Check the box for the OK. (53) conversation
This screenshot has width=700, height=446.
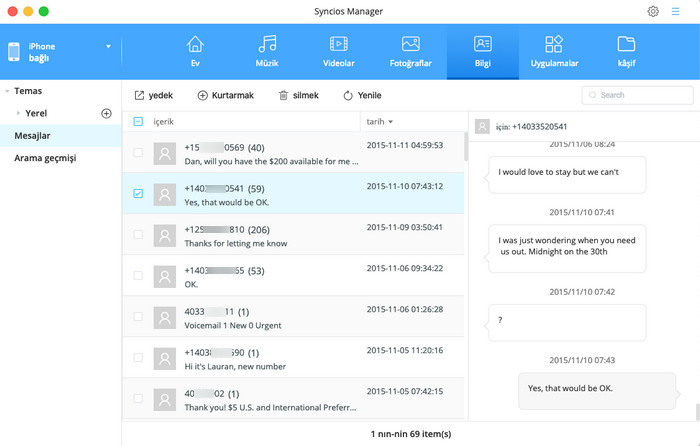[138, 275]
